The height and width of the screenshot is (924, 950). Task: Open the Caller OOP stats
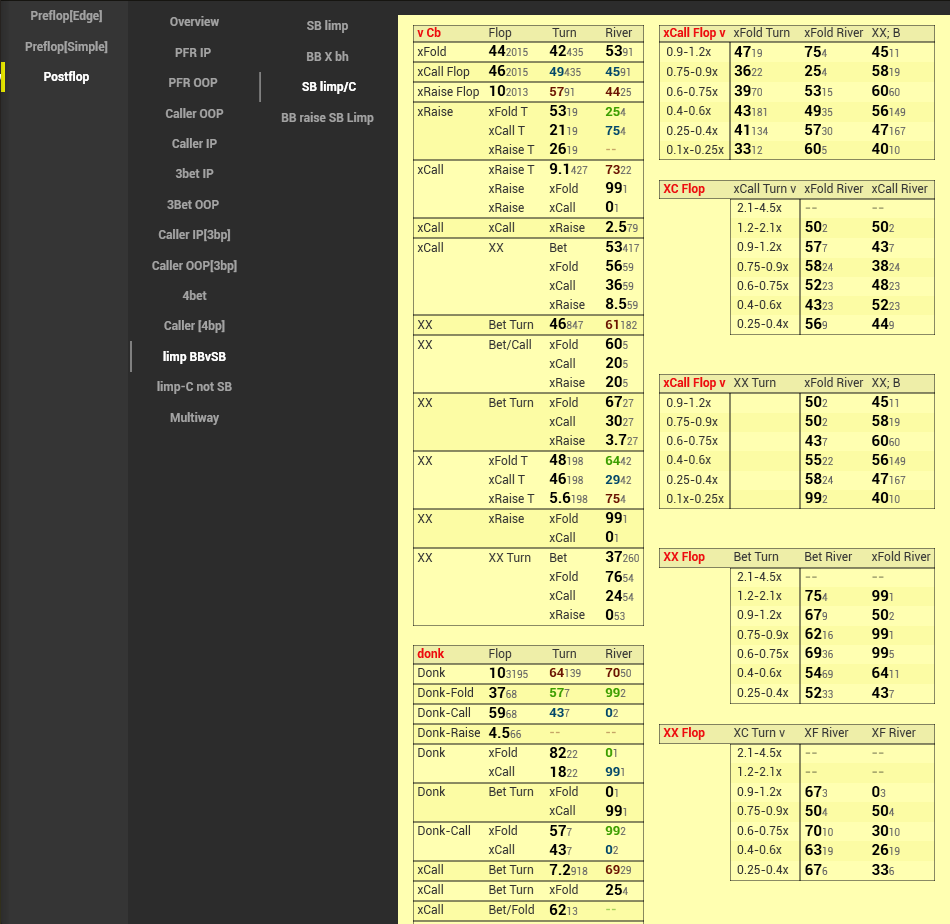click(x=194, y=114)
